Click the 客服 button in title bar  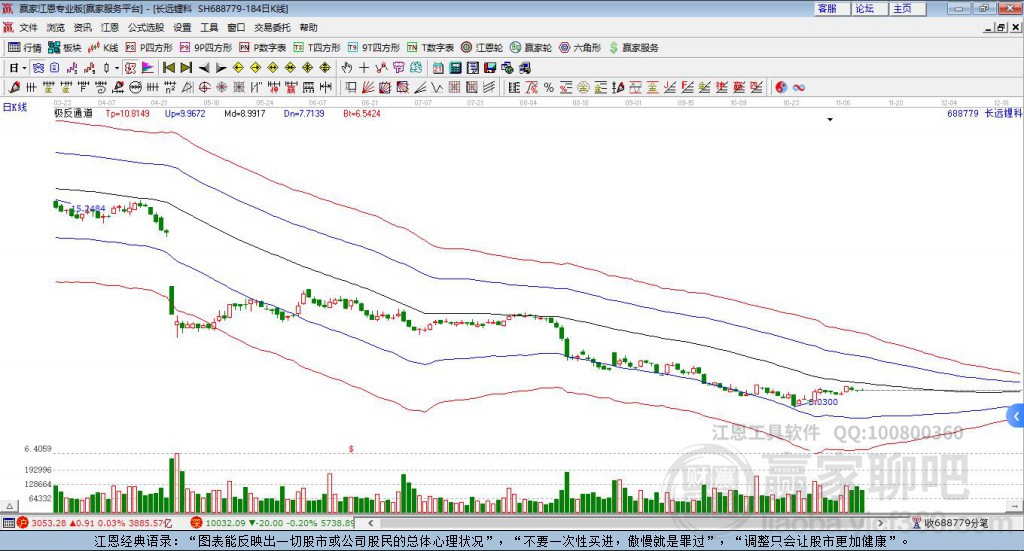pos(832,8)
